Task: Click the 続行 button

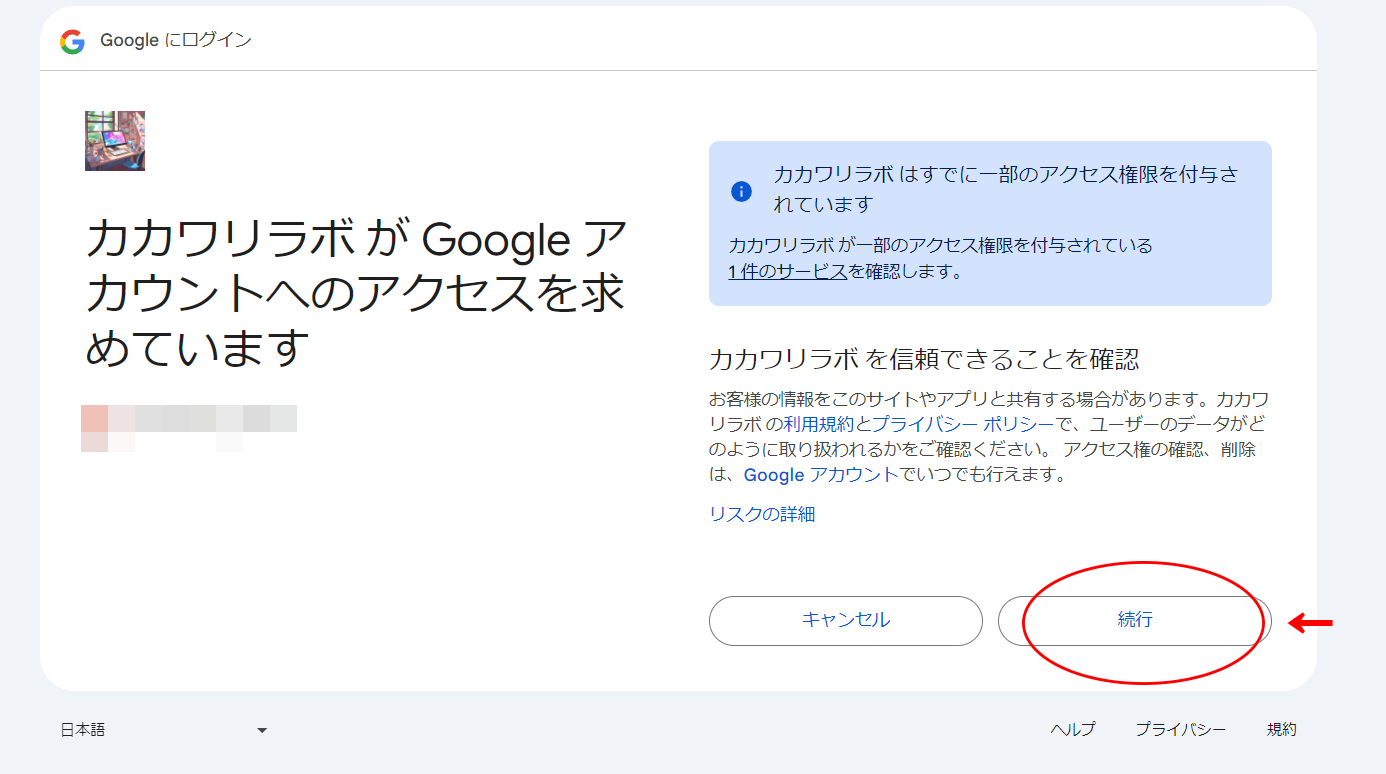Action: pos(1135,620)
